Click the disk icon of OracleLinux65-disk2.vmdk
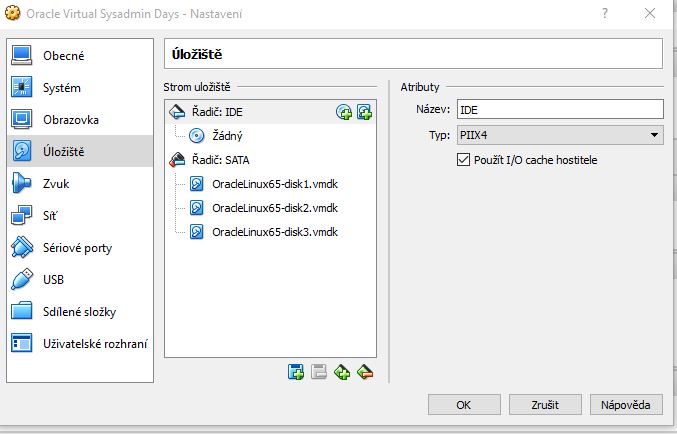This screenshot has width=677, height=434. pos(196,208)
